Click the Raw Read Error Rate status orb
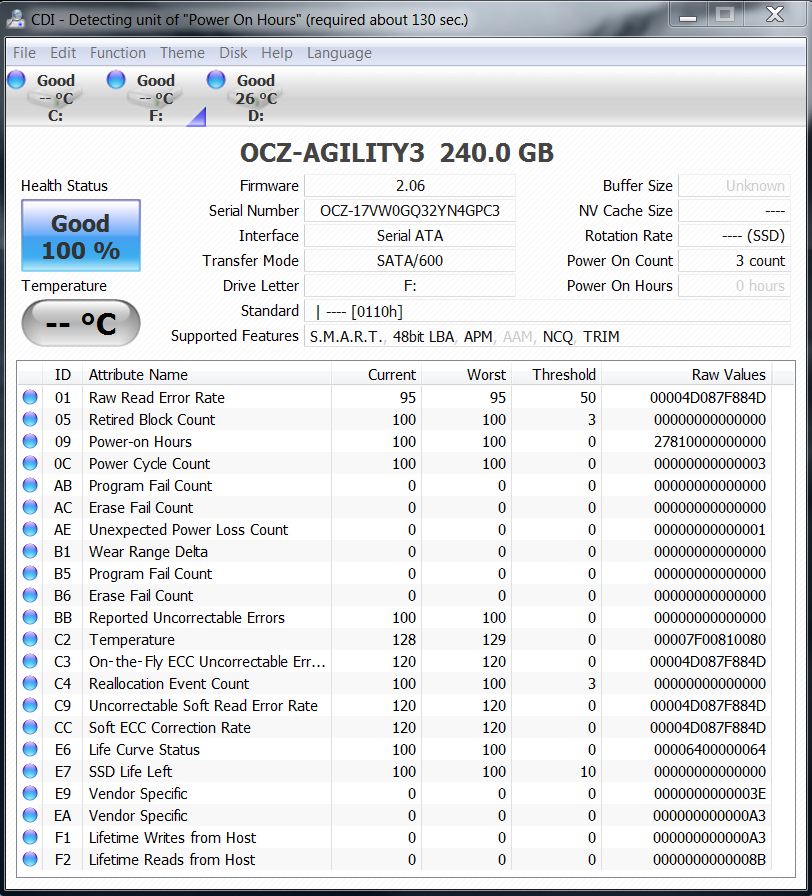This screenshot has height=896, width=812. [x=30, y=398]
